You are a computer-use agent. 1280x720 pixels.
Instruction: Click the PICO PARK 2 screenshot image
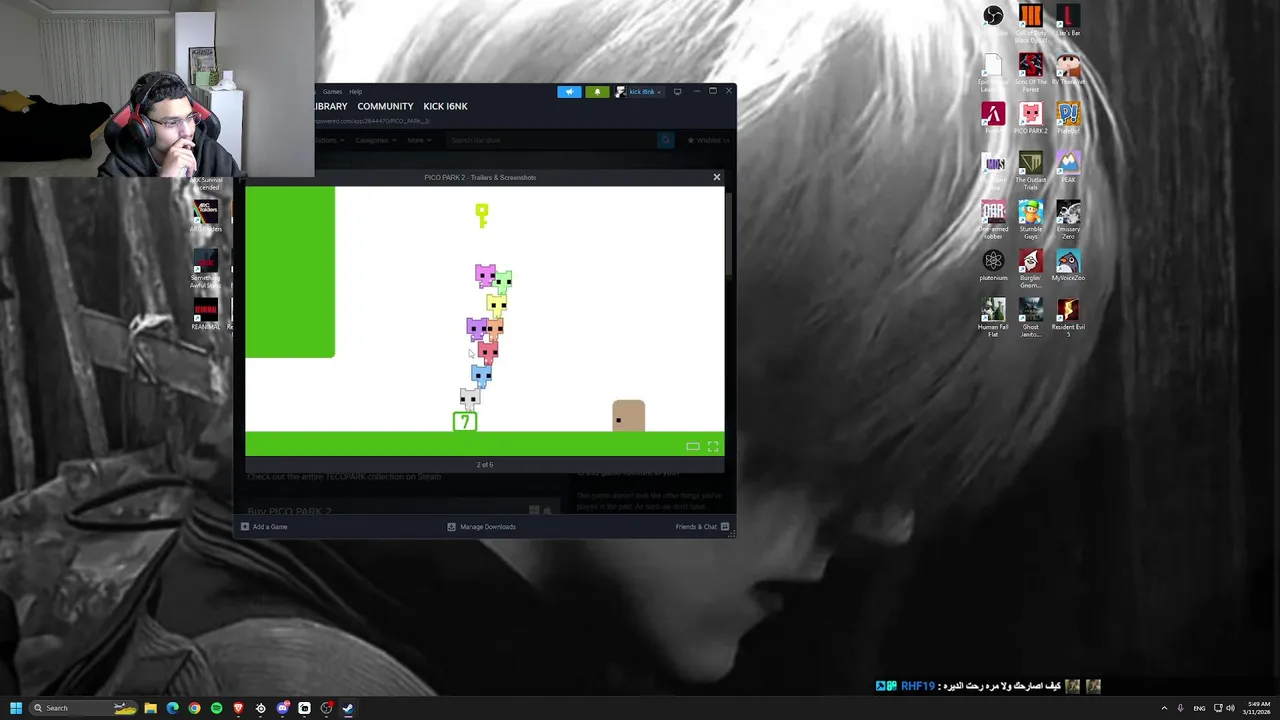[x=485, y=321]
